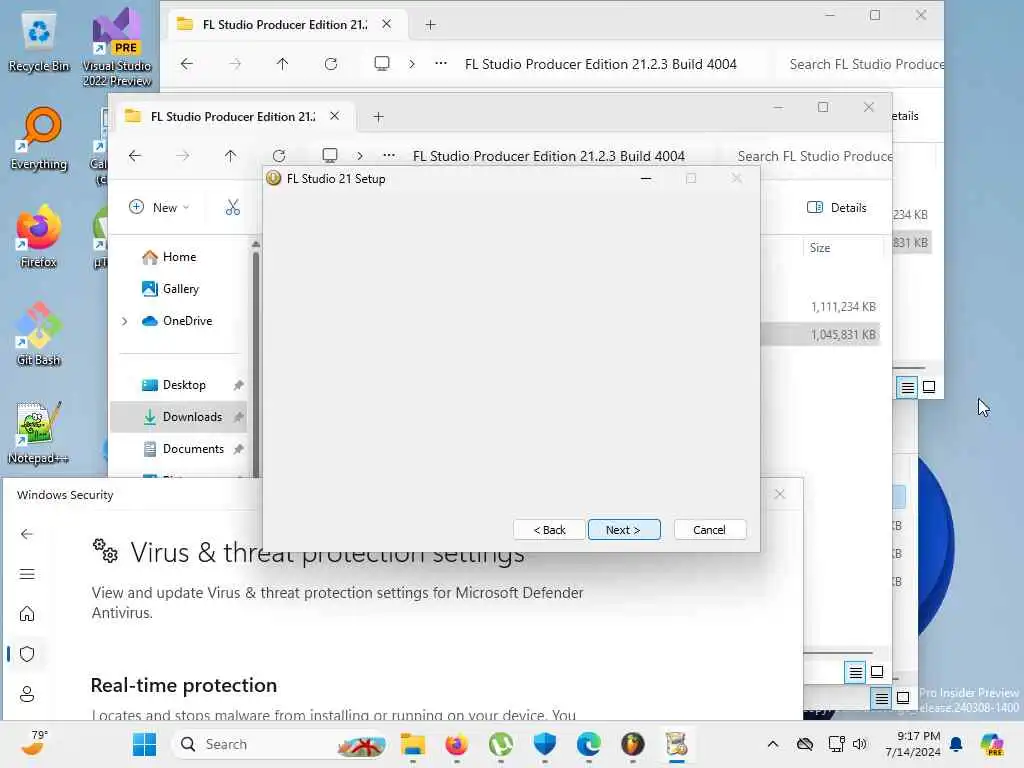Open the Everything search shortcut
The width and height of the screenshot is (1024, 768).
click(39, 139)
